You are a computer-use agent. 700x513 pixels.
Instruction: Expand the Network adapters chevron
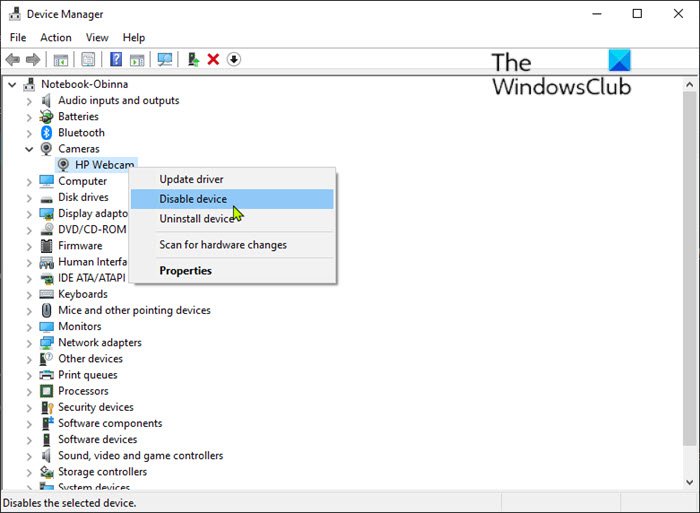coord(29,343)
